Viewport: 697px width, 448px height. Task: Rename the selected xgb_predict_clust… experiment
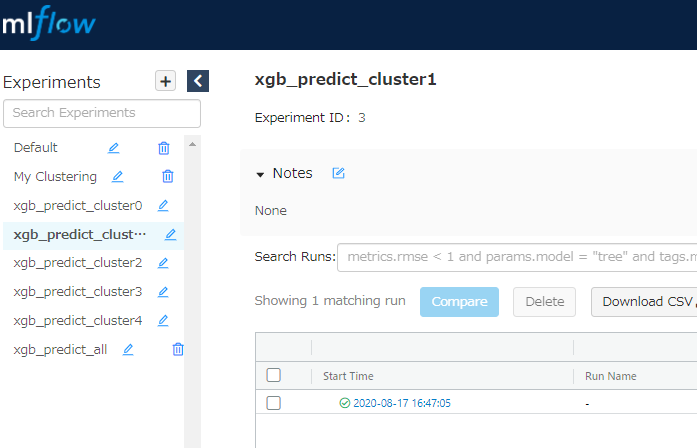pyautogui.click(x=171, y=234)
